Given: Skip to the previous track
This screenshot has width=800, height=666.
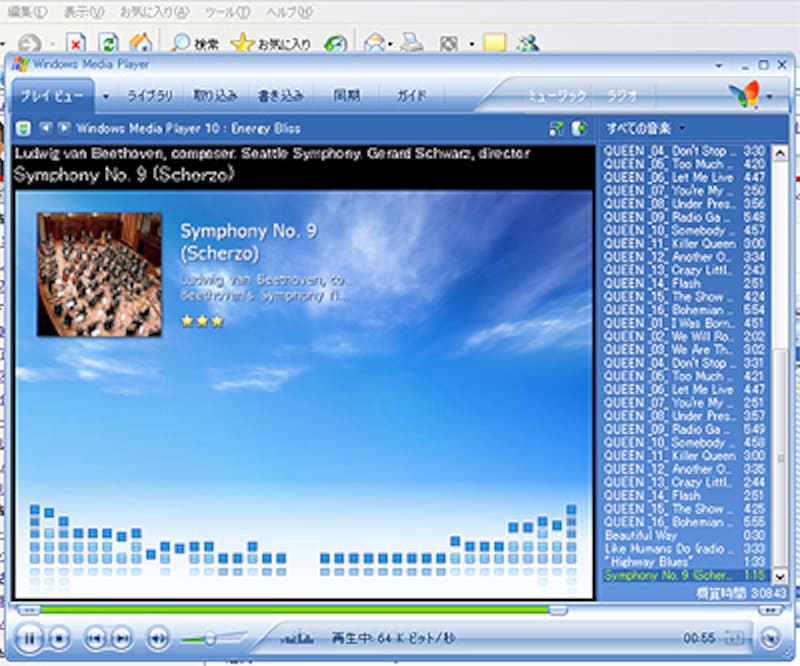Looking at the screenshot, I should (95, 638).
